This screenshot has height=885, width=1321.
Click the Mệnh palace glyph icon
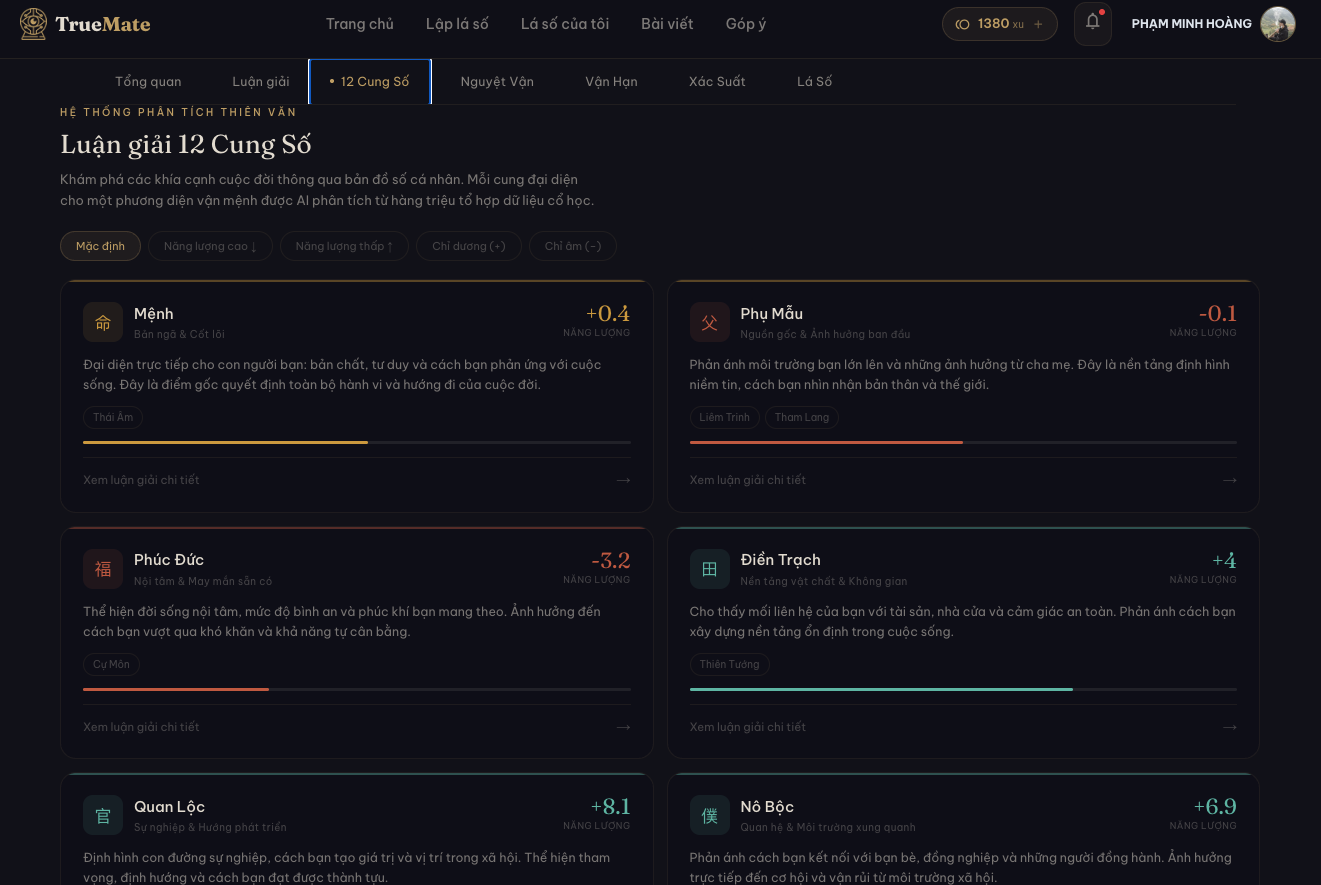coord(103,322)
